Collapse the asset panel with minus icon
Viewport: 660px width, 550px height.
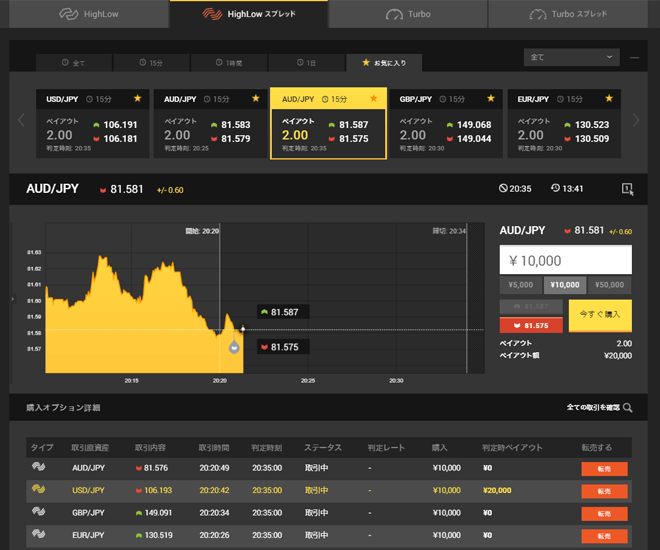pyautogui.click(x=634, y=58)
